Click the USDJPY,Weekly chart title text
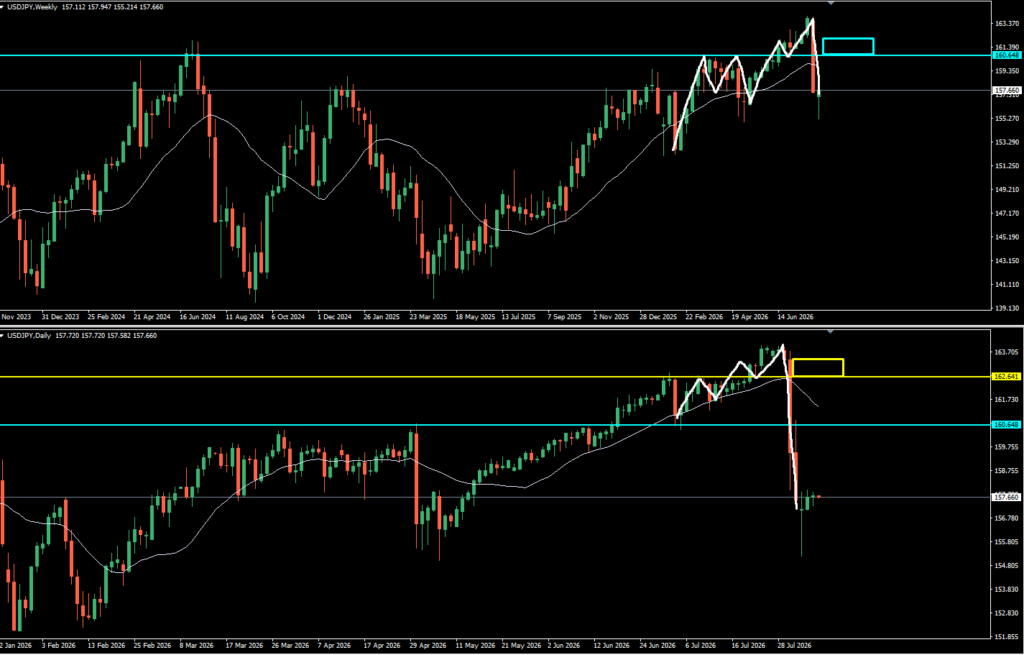 pyautogui.click(x=32, y=7)
